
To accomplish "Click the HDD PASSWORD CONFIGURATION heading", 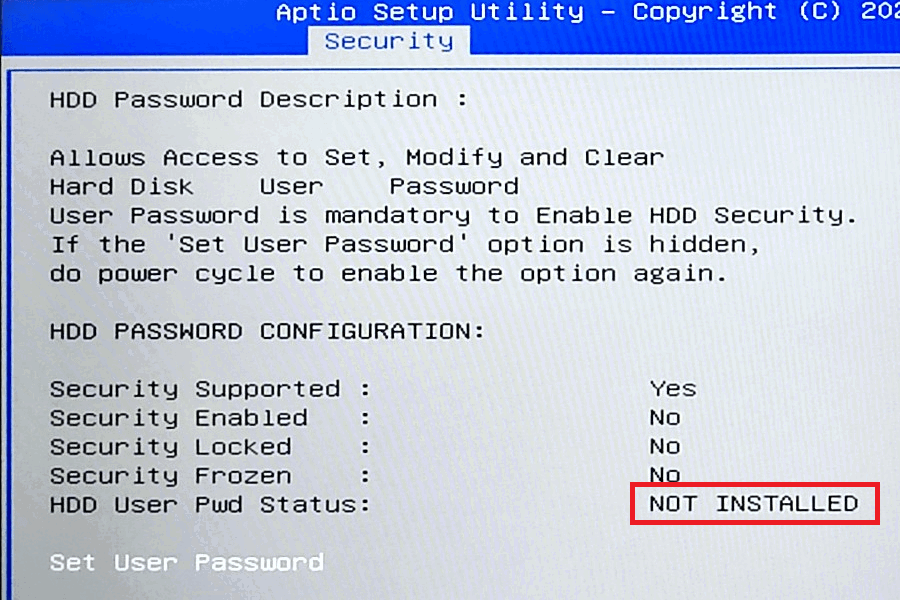I will coord(267,331).
